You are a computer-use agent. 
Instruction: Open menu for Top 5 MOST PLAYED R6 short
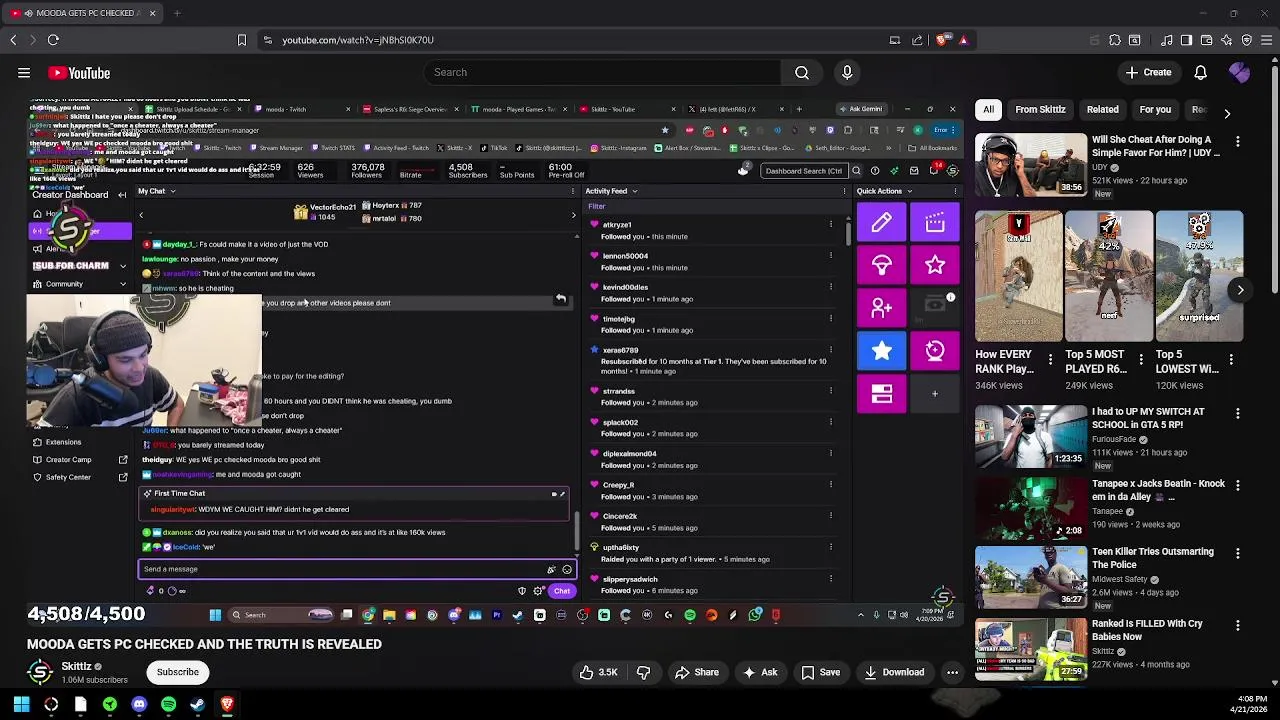1141,359
